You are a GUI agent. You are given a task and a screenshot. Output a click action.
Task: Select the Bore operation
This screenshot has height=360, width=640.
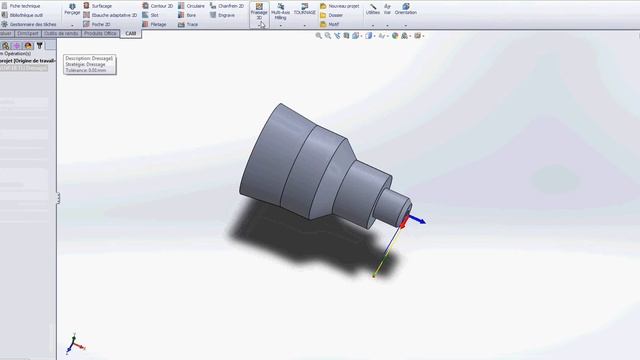(187, 15)
